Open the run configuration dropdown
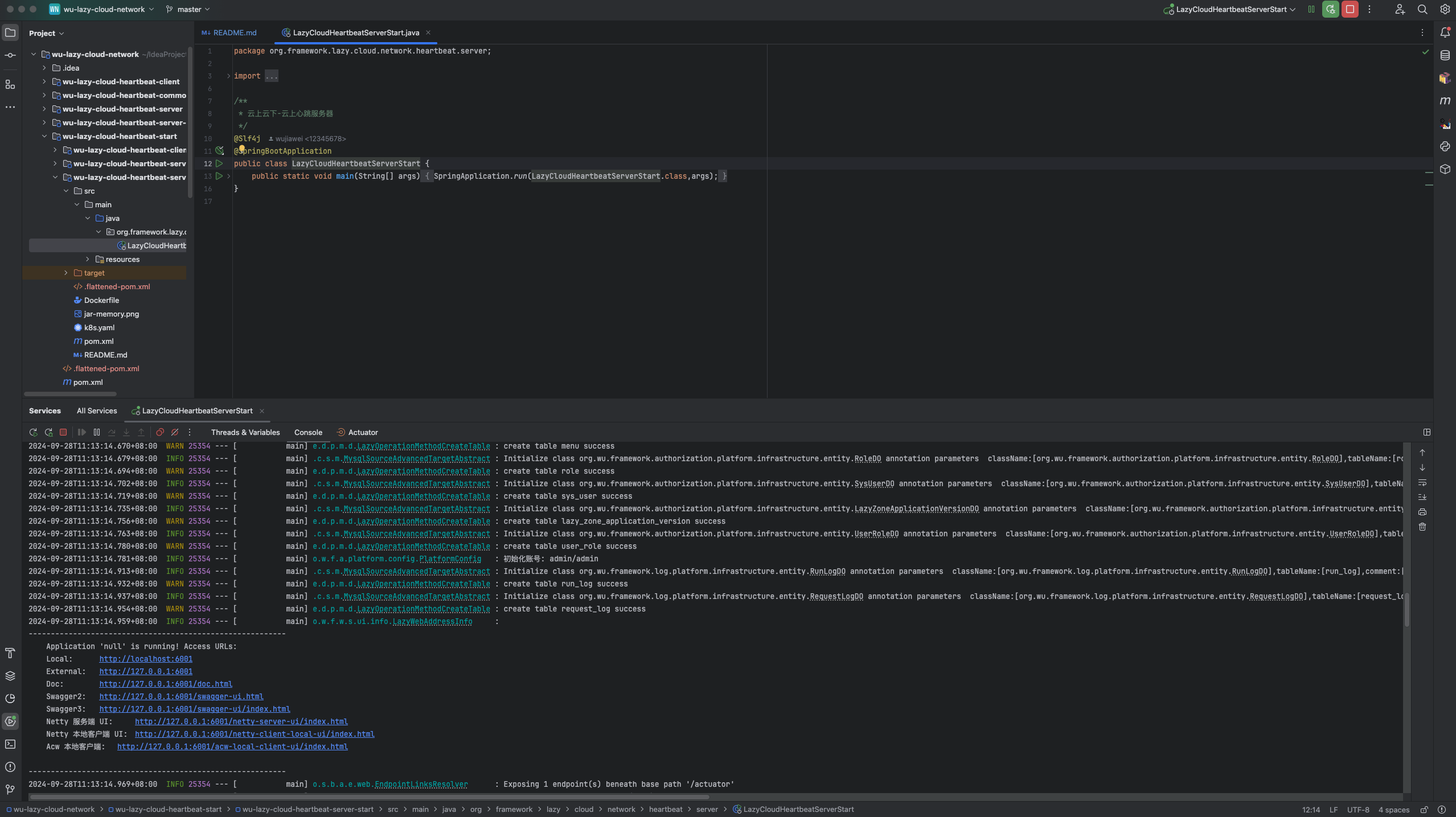Viewport: 1456px width, 817px height. [1230, 9]
